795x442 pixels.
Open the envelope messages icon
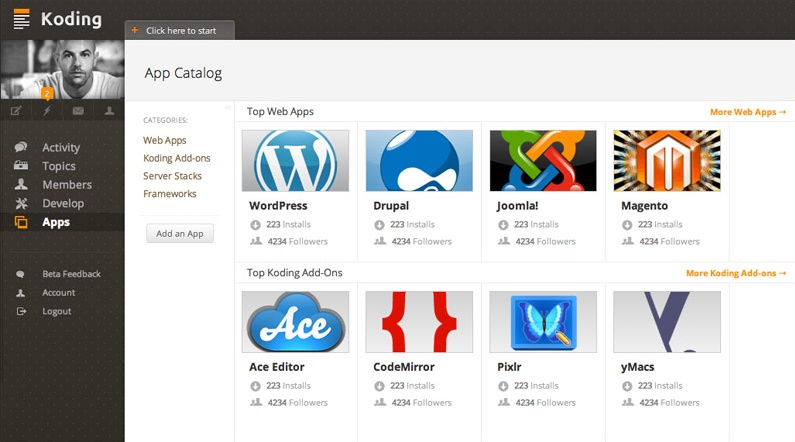coord(78,110)
